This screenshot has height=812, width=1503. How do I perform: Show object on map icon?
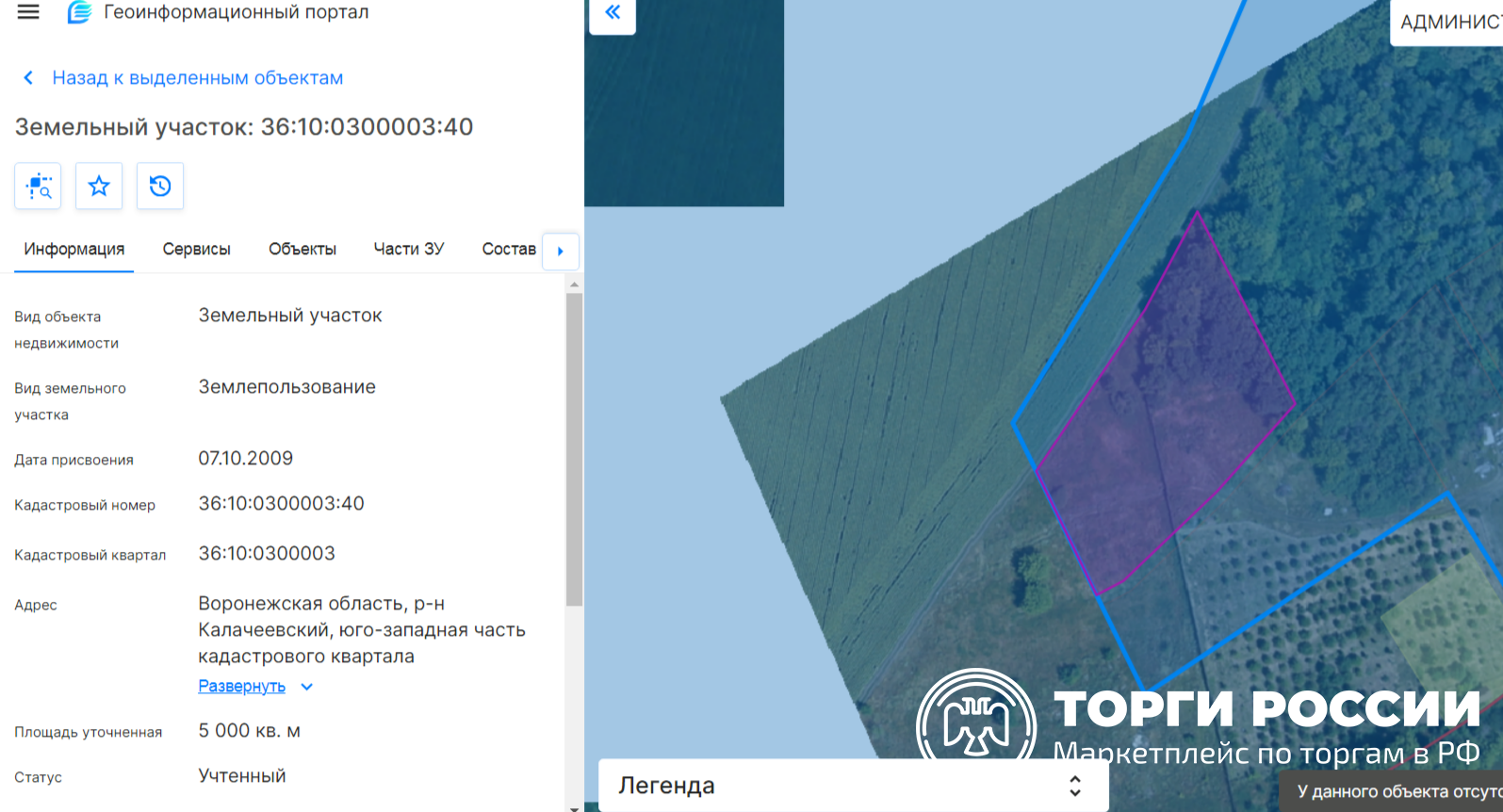click(38, 186)
